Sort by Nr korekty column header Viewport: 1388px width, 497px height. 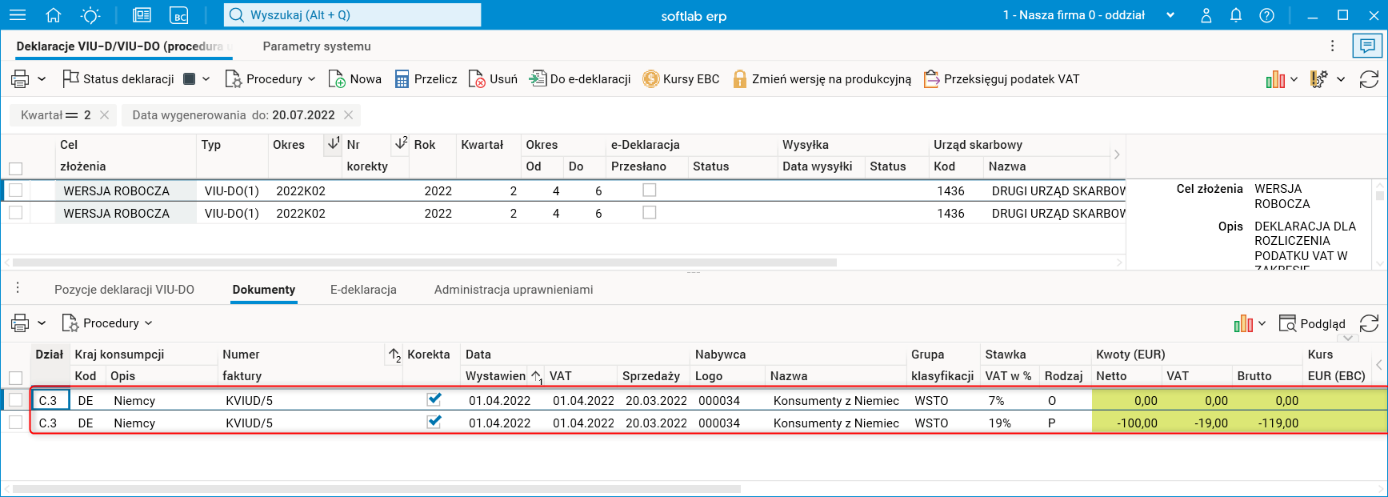pyautogui.click(x=375, y=155)
